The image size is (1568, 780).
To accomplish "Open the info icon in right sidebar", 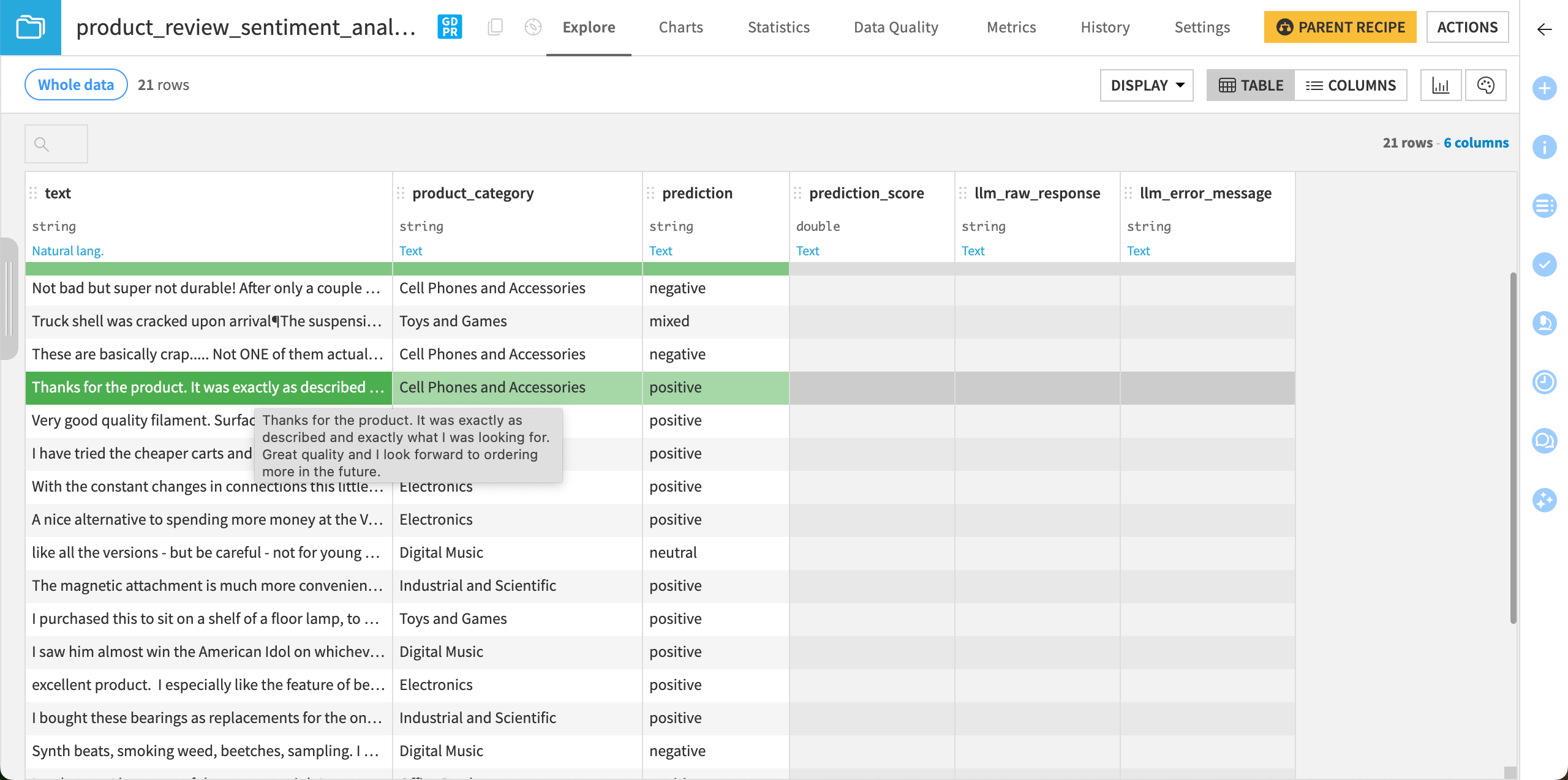I will (x=1545, y=147).
